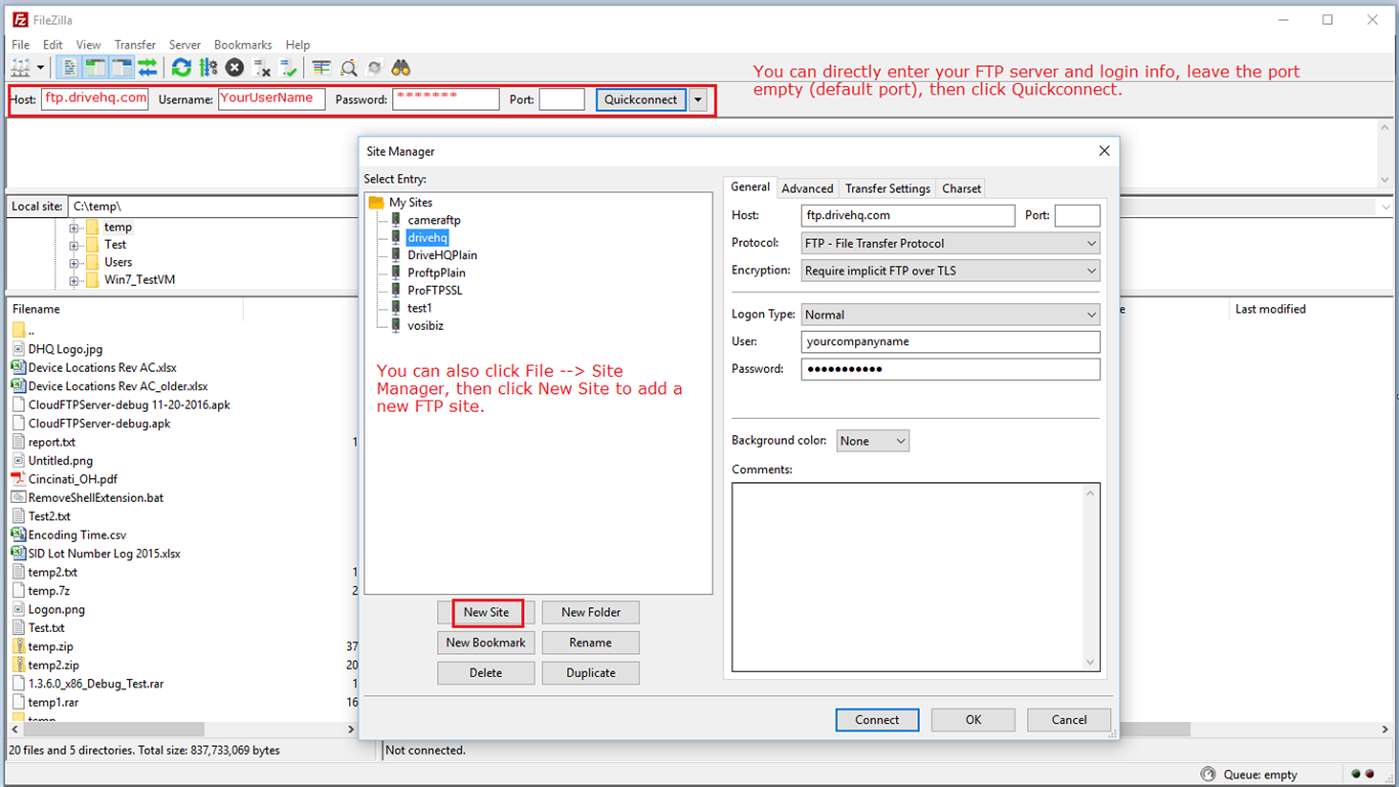Toggle remote directory tree toolbar icon
Image resolution: width=1399 pixels, height=787 pixels.
(x=122, y=68)
